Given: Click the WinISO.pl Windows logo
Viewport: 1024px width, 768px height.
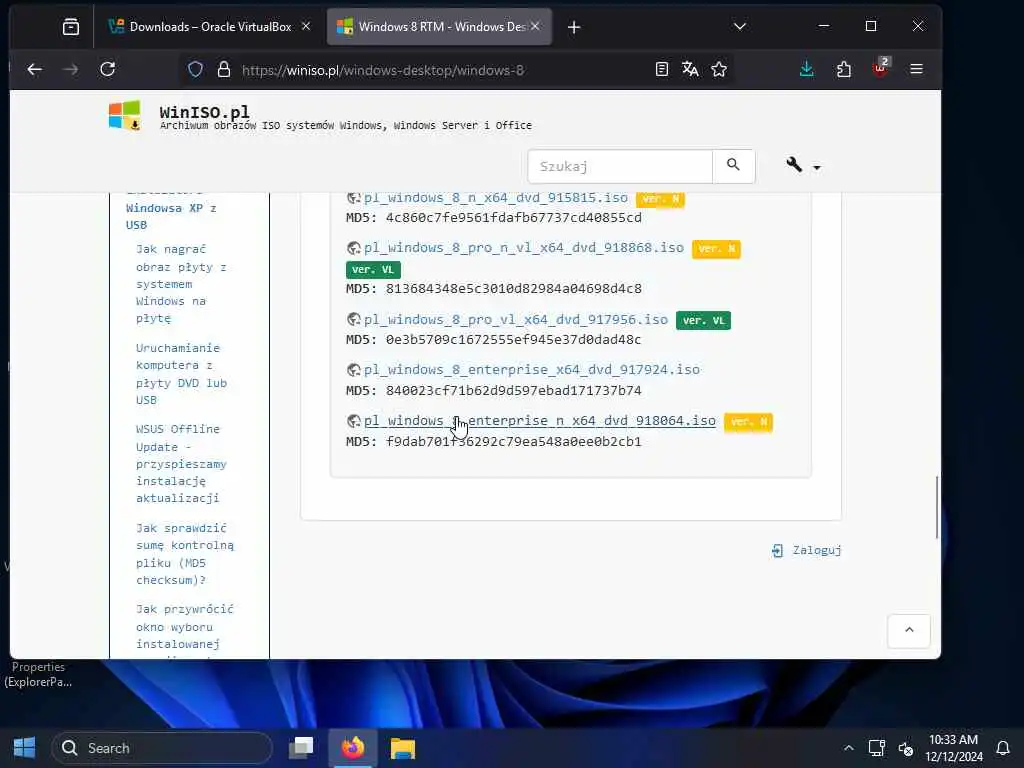Looking at the screenshot, I should 124,116.
